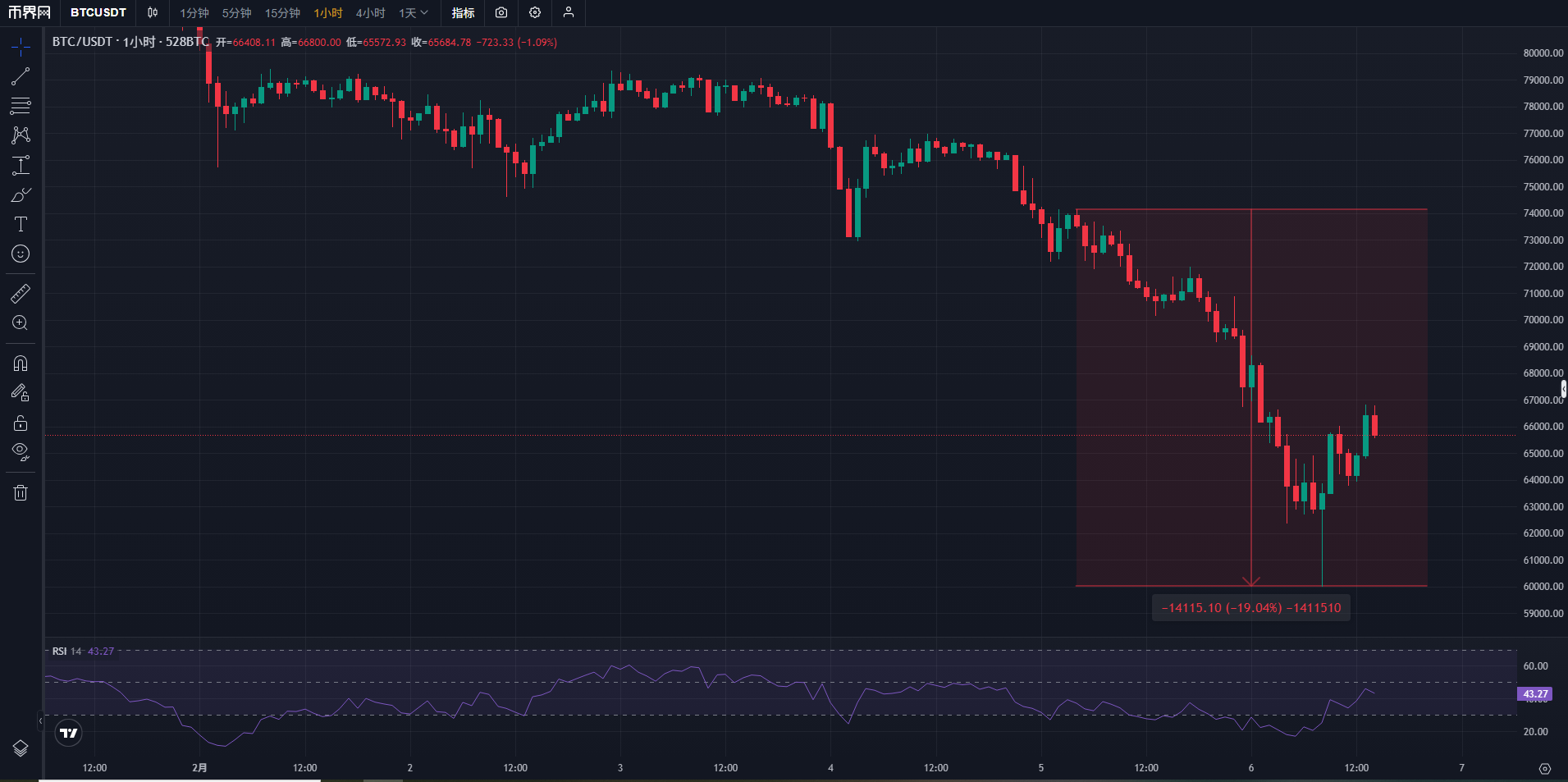Select the text annotation tool
Image resolution: width=1568 pixels, height=782 pixels.
(21, 224)
